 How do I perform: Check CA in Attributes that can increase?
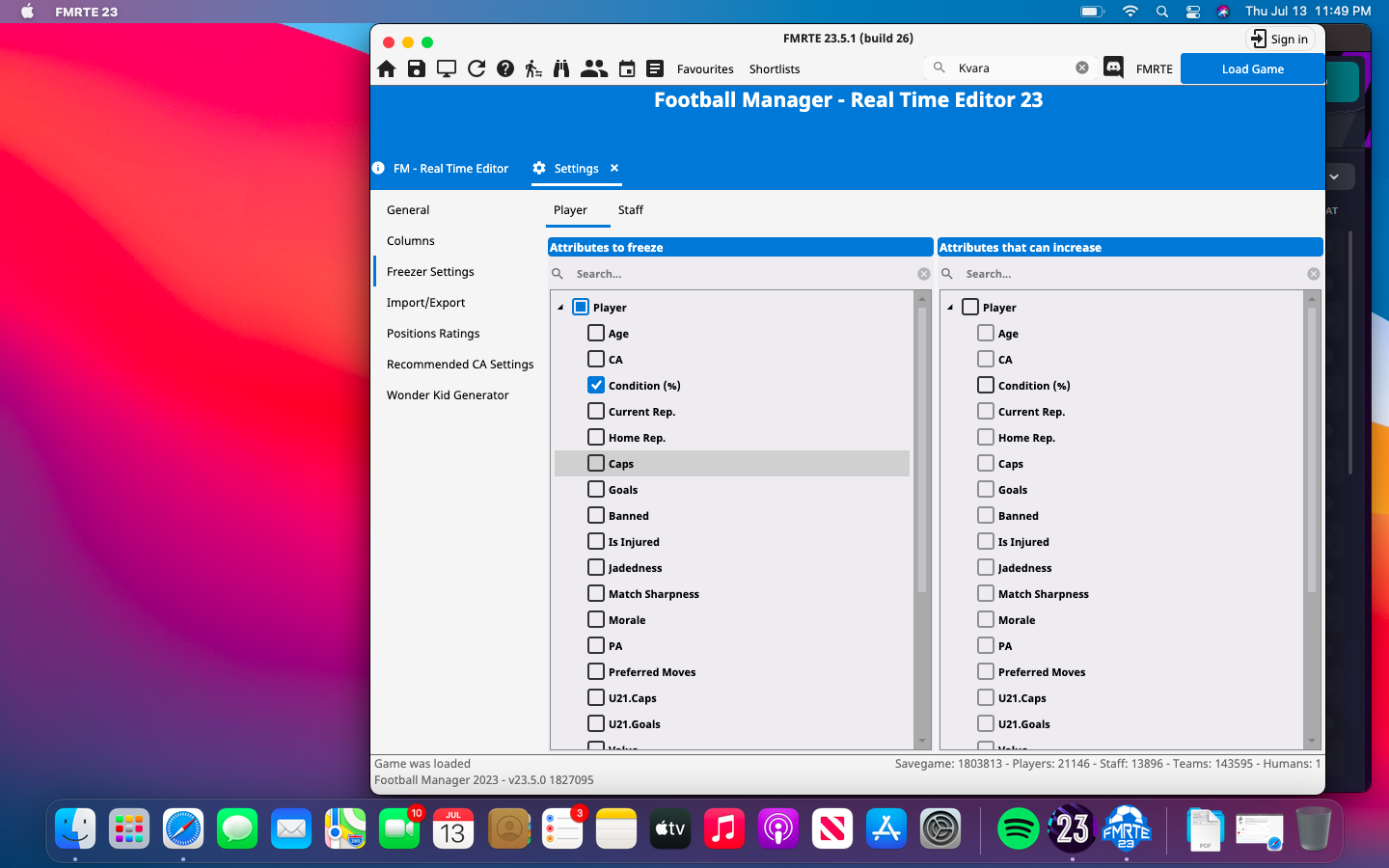[x=986, y=359]
